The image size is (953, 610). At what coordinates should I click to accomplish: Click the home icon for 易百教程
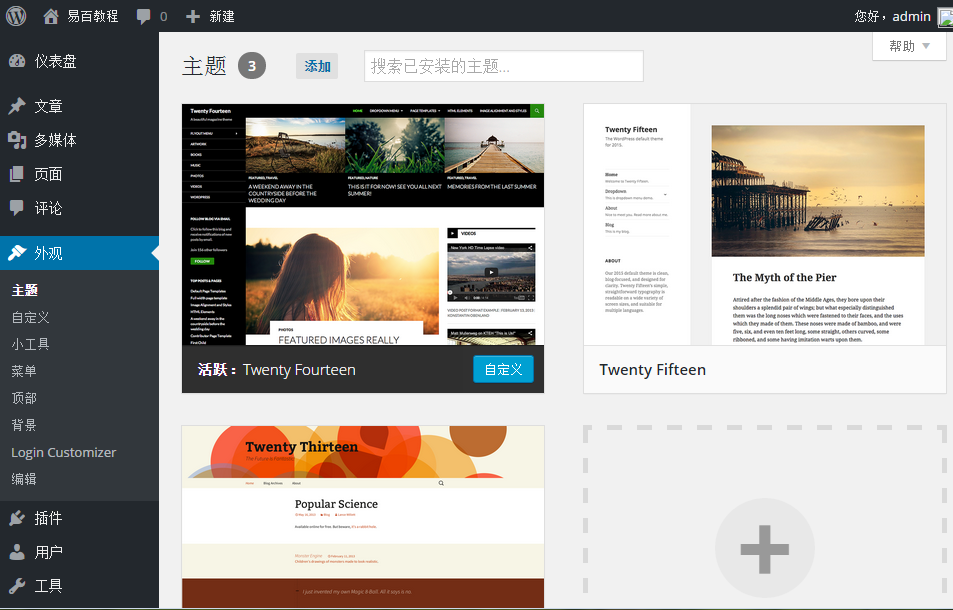click(51, 16)
